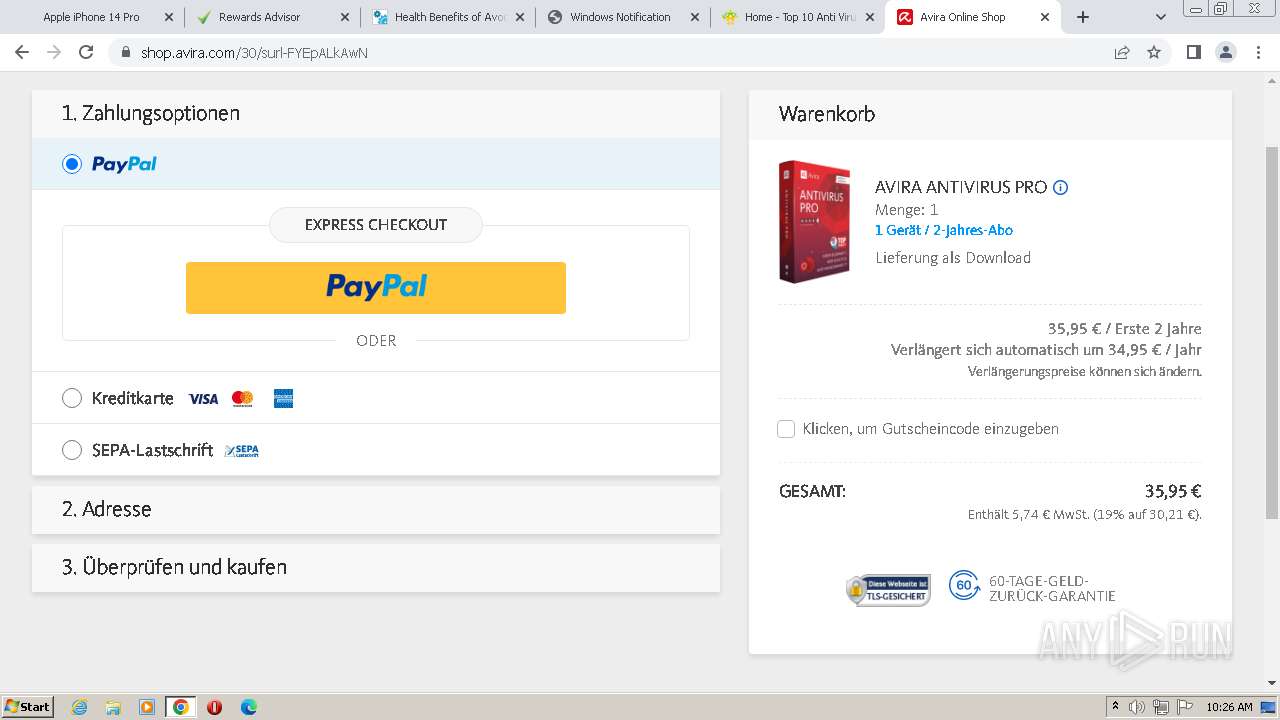Screen dimensions: 1280x720
Task: Go forward to the next page
Action: pos(54,52)
